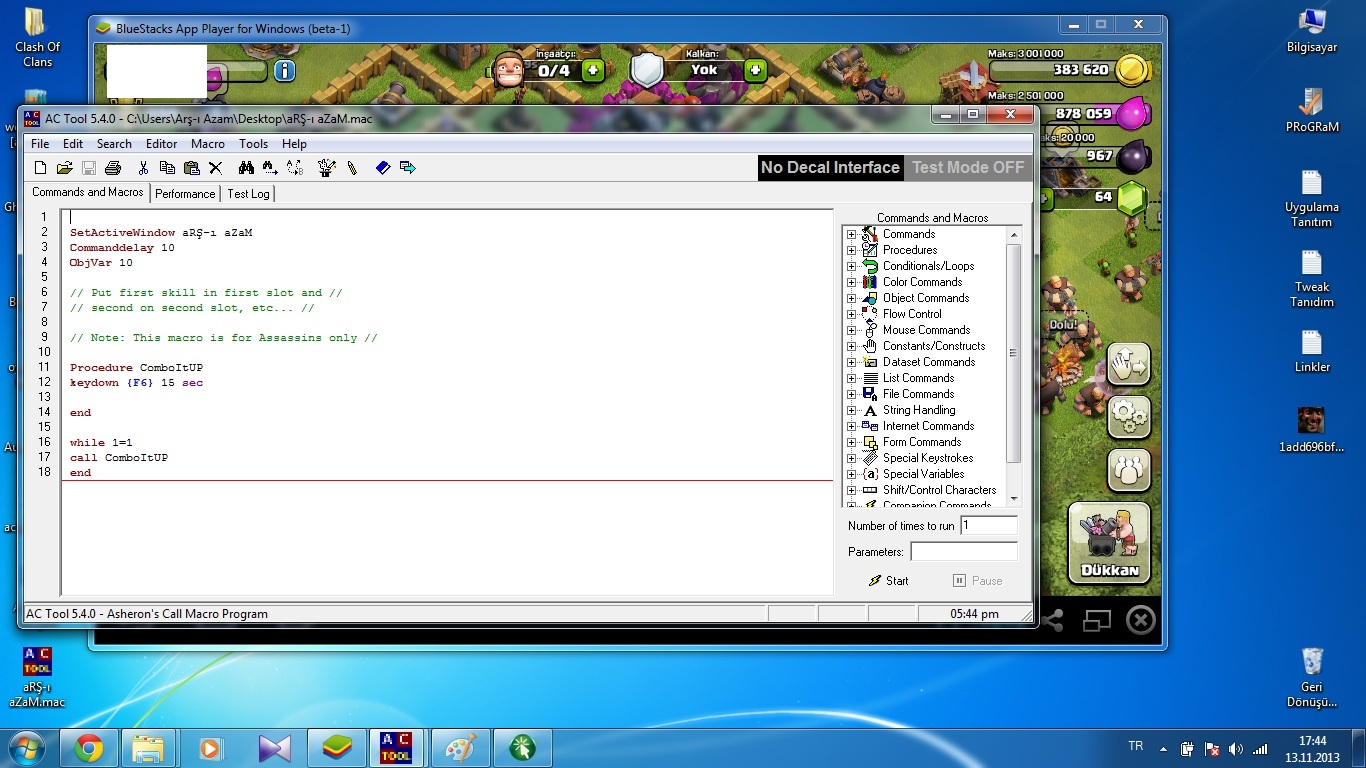Open the File menu

(x=40, y=144)
